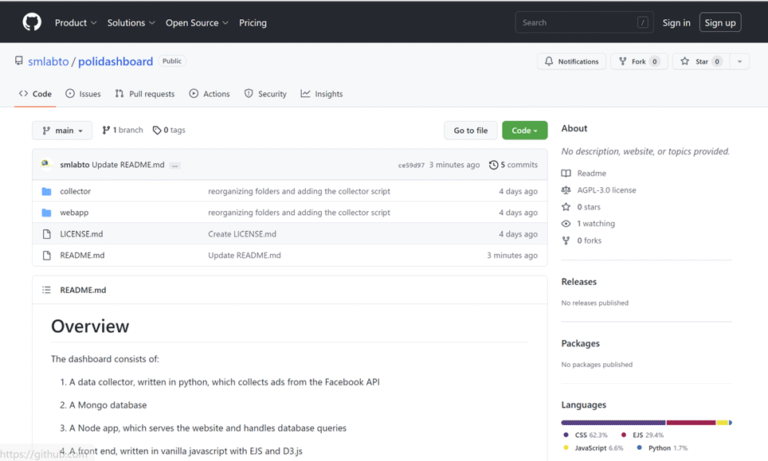Click the Notifications bell button
The image size is (768, 461).
pyautogui.click(x=571, y=61)
